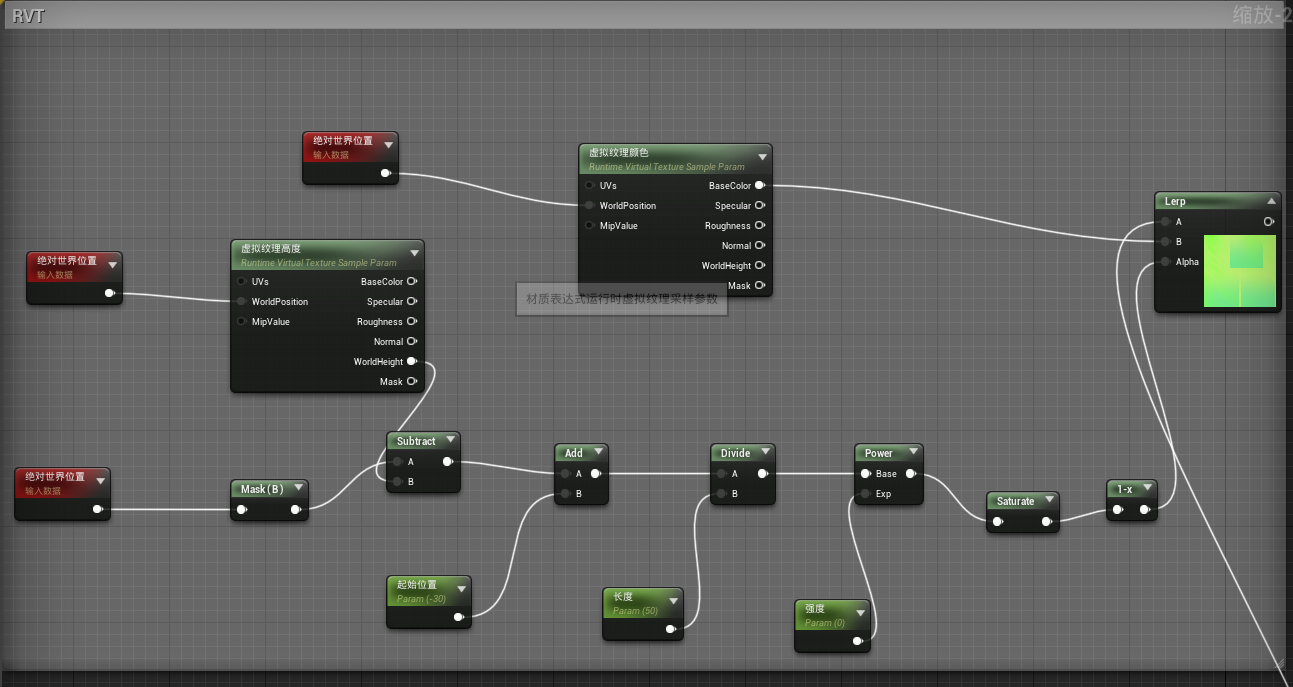Toggle the Saturate node expand arrow
Screen dimensions: 1293x687
coord(1049,500)
